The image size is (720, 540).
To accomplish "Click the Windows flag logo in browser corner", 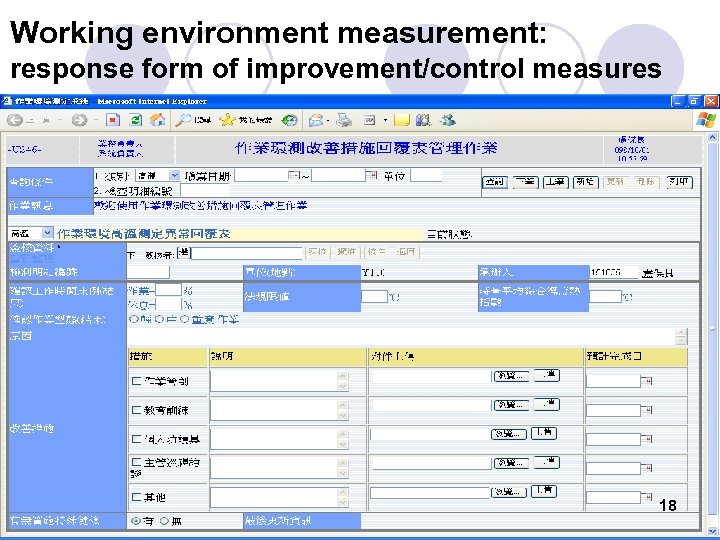I will pyautogui.click(x=705, y=120).
